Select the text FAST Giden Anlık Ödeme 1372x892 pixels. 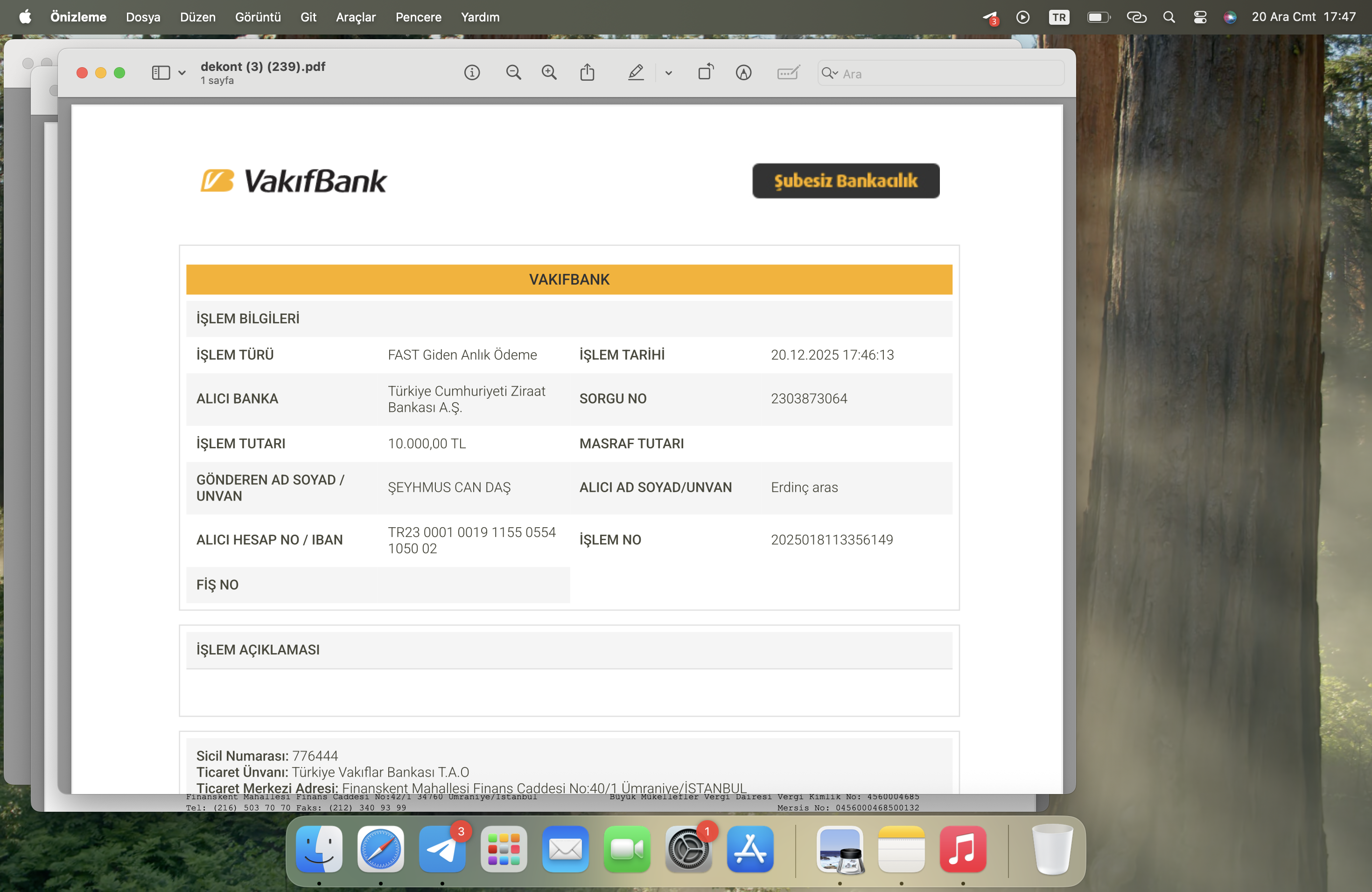(462, 355)
